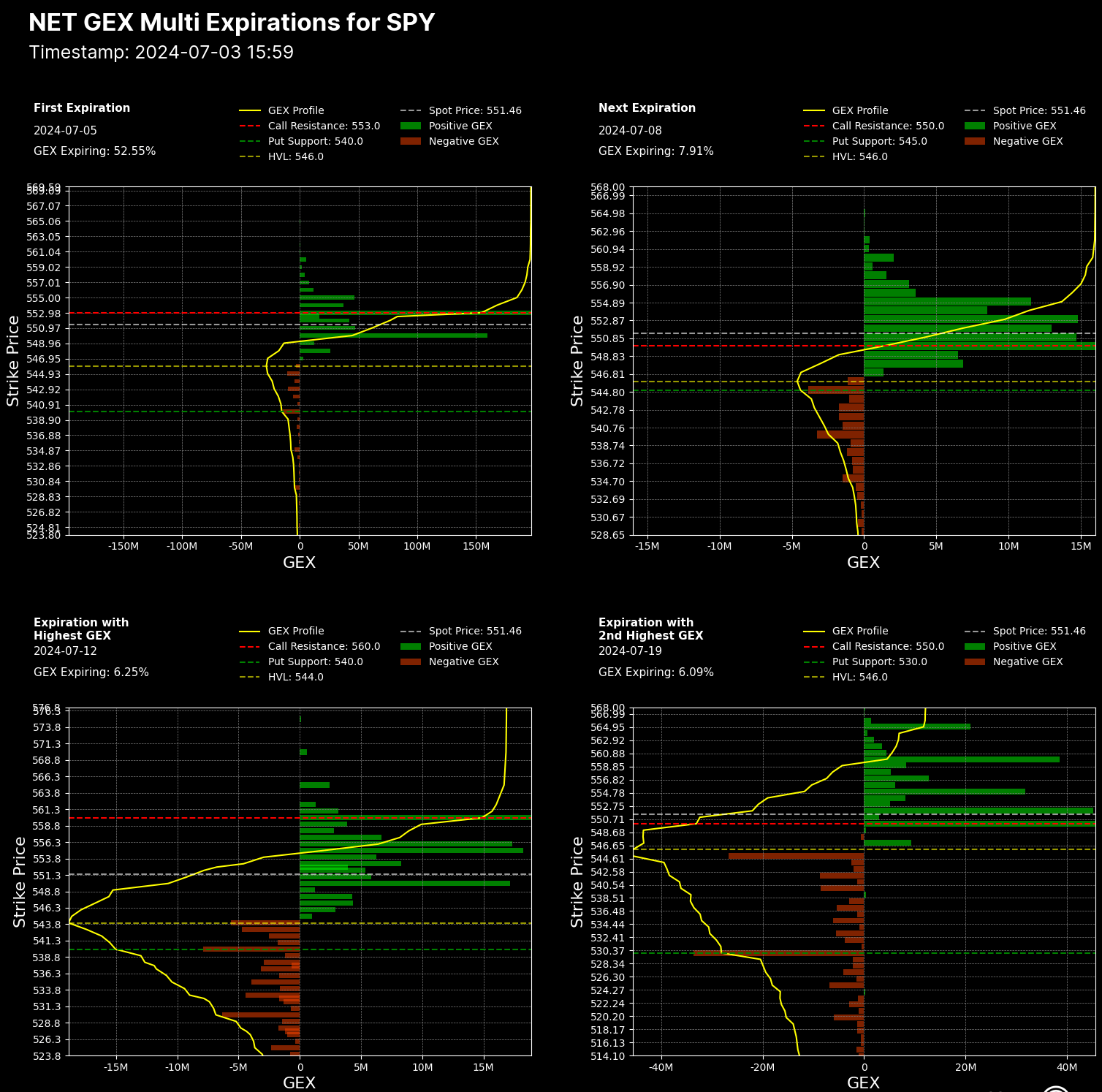The height and width of the screenshot is (1092, 1102).
Task: Click the date 2024-07-19
Action: [x=630, y=651]
